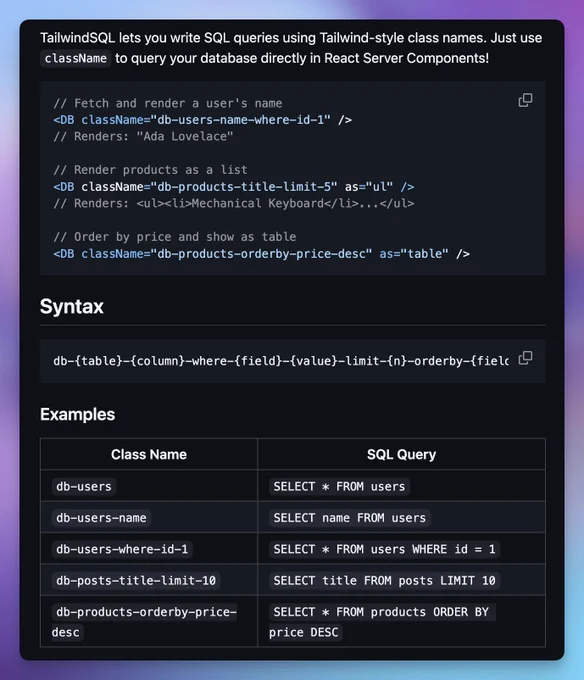Image resolution: width=584 pixels, height=680 pixels.
Task: Click the db-posts-title-limit-10 table cell
Action: coord(149,580)
